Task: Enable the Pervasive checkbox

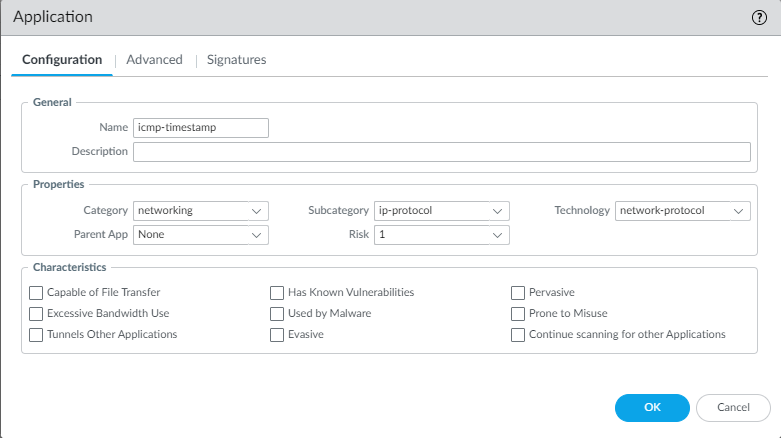Action: [518, 293]
